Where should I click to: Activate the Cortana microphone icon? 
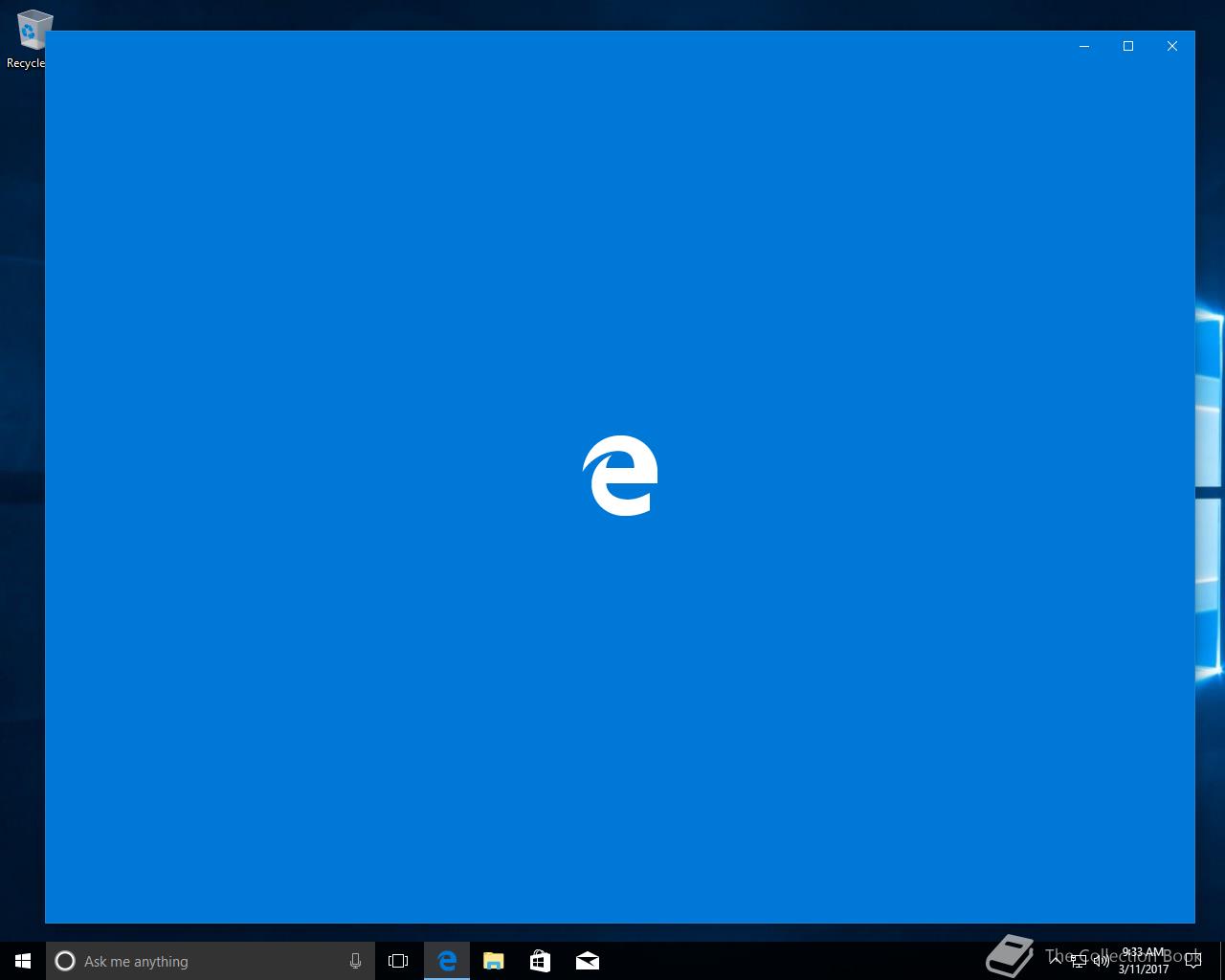point(355,961)
